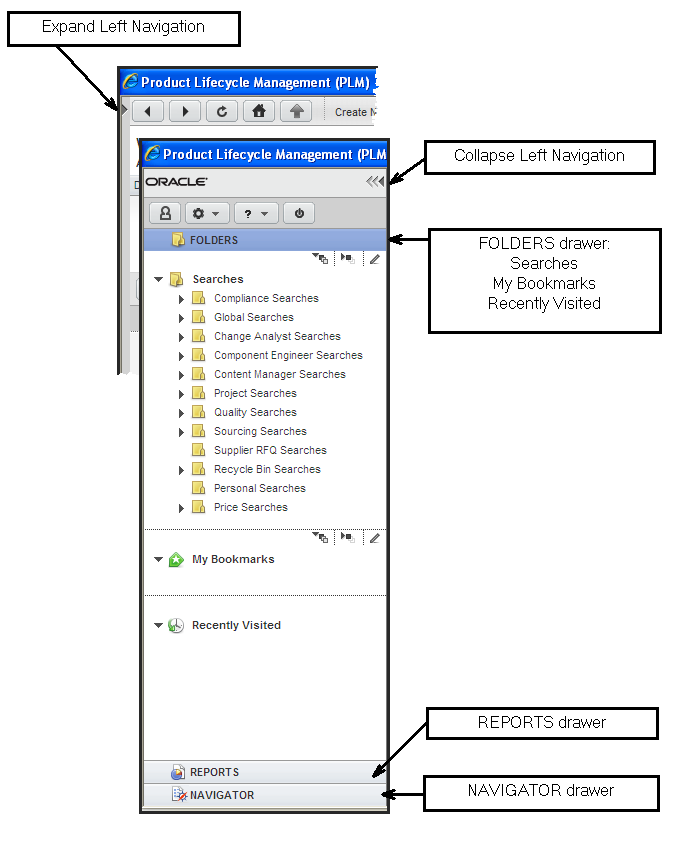684x860 pixels.
Task: Expand Content Manager Searches folder
Action: click(x=182, y=376)
